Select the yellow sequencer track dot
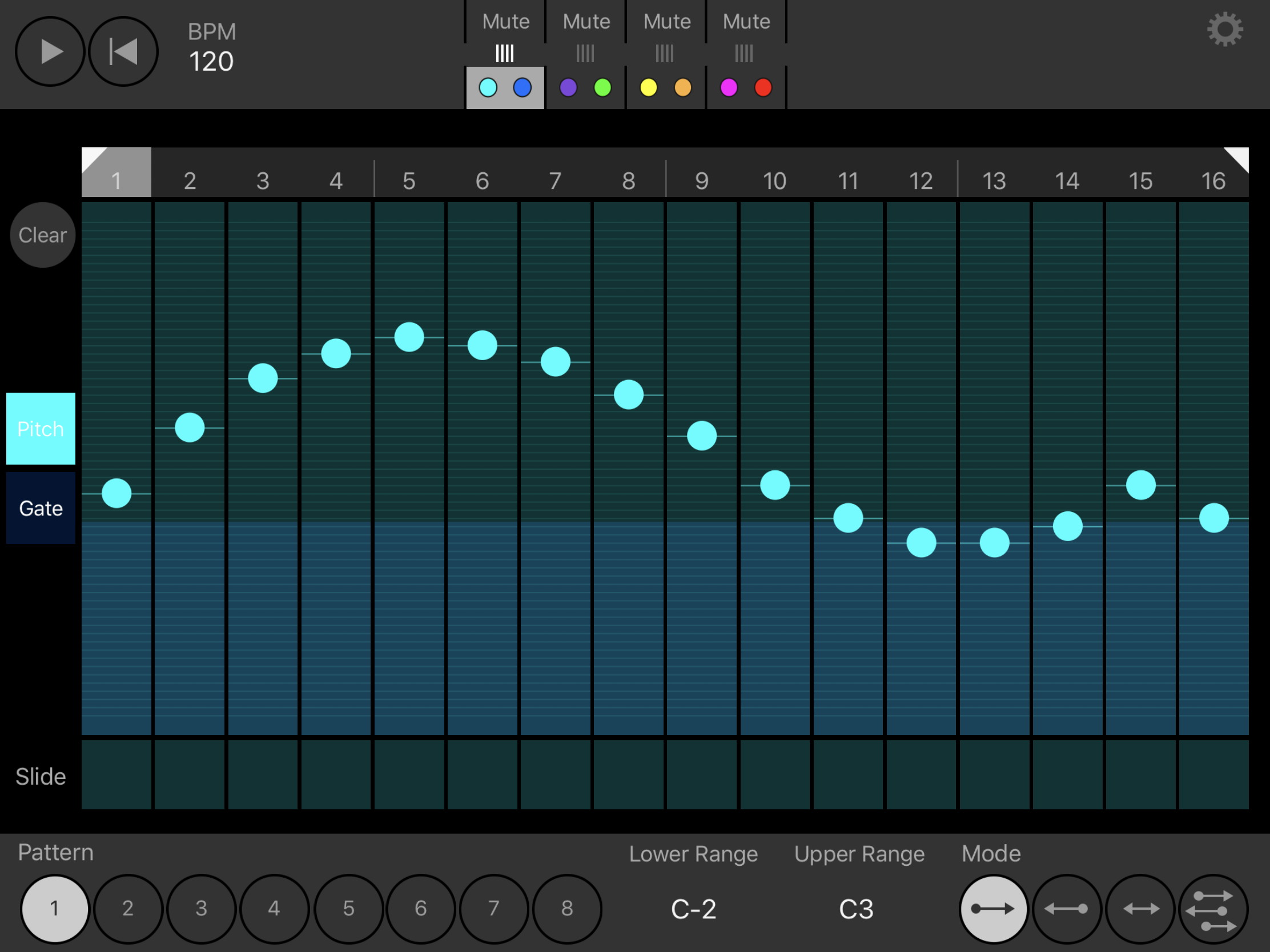The image size is (1270, 952). (649, 88)
